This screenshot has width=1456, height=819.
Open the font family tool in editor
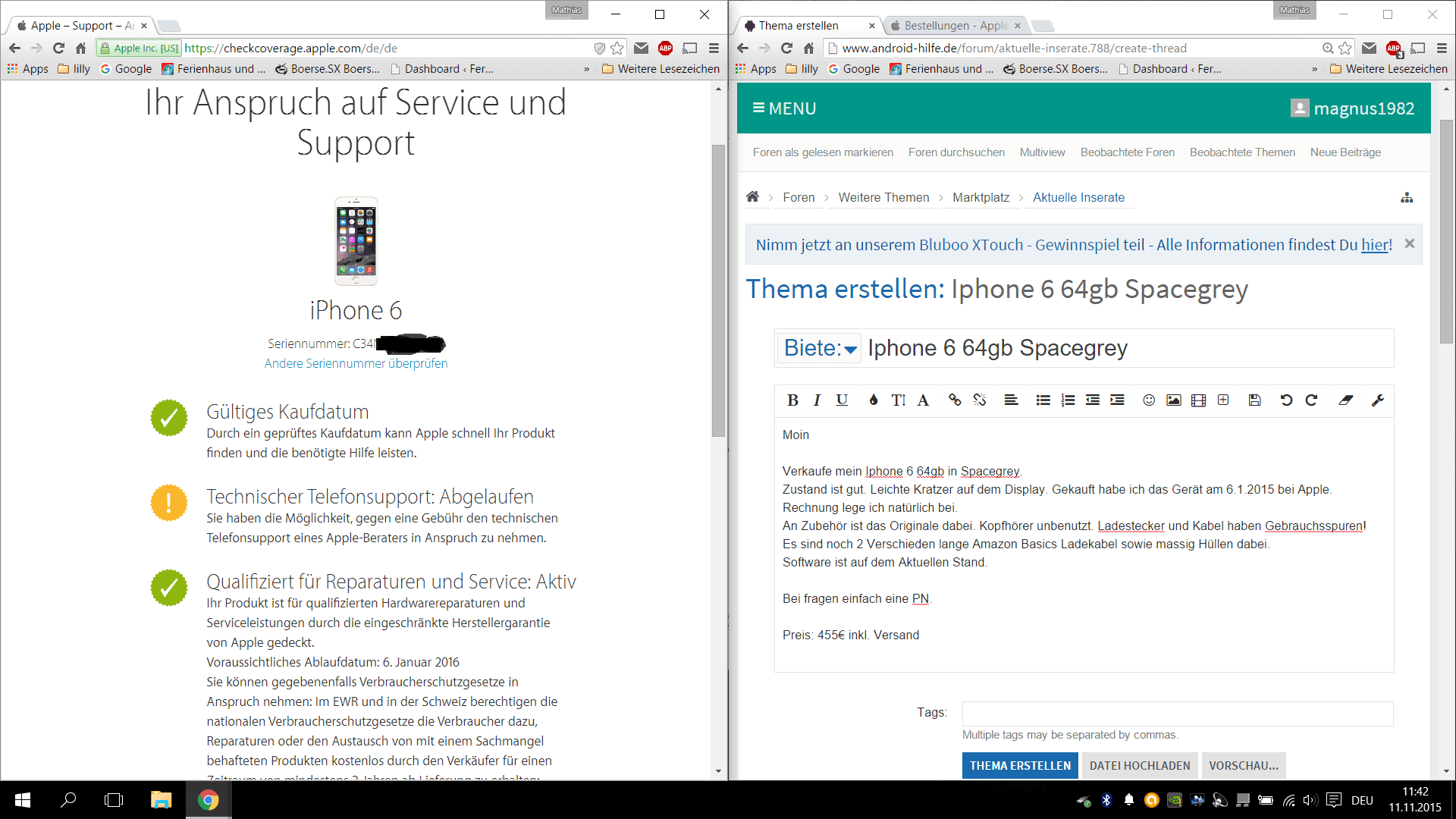[923, 400]
